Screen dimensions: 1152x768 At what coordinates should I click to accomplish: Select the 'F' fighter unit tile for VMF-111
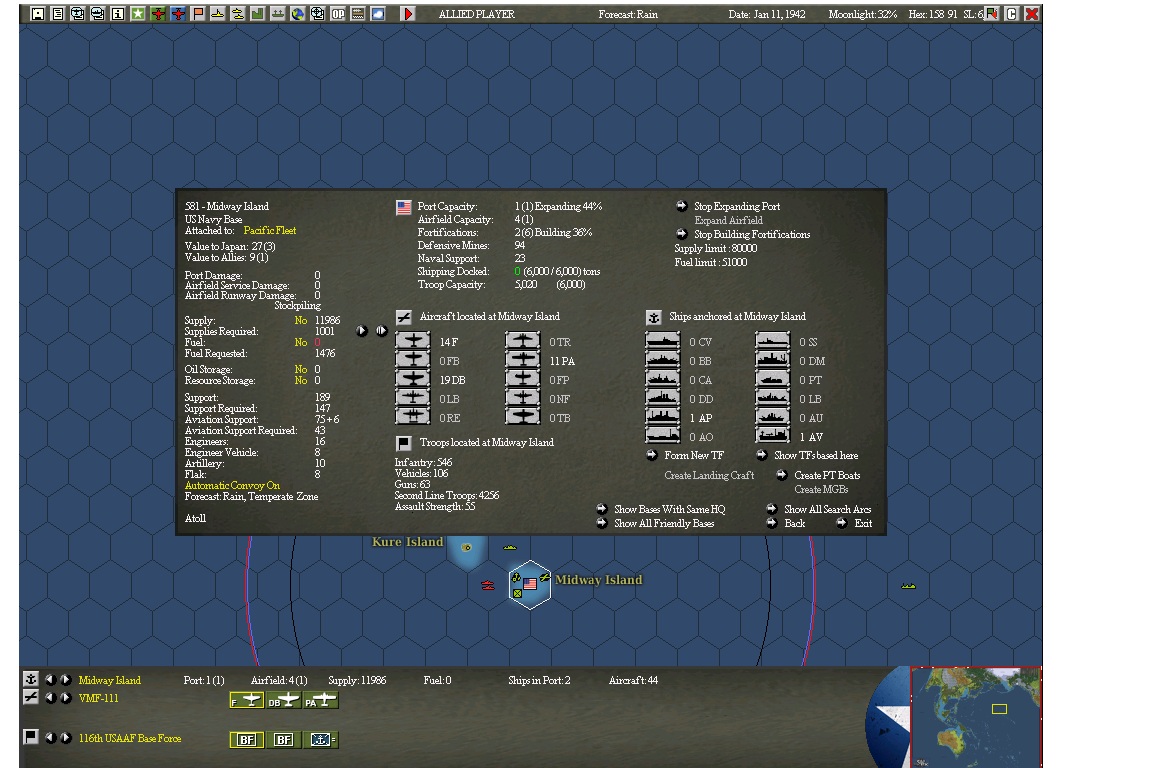[247, 700]
